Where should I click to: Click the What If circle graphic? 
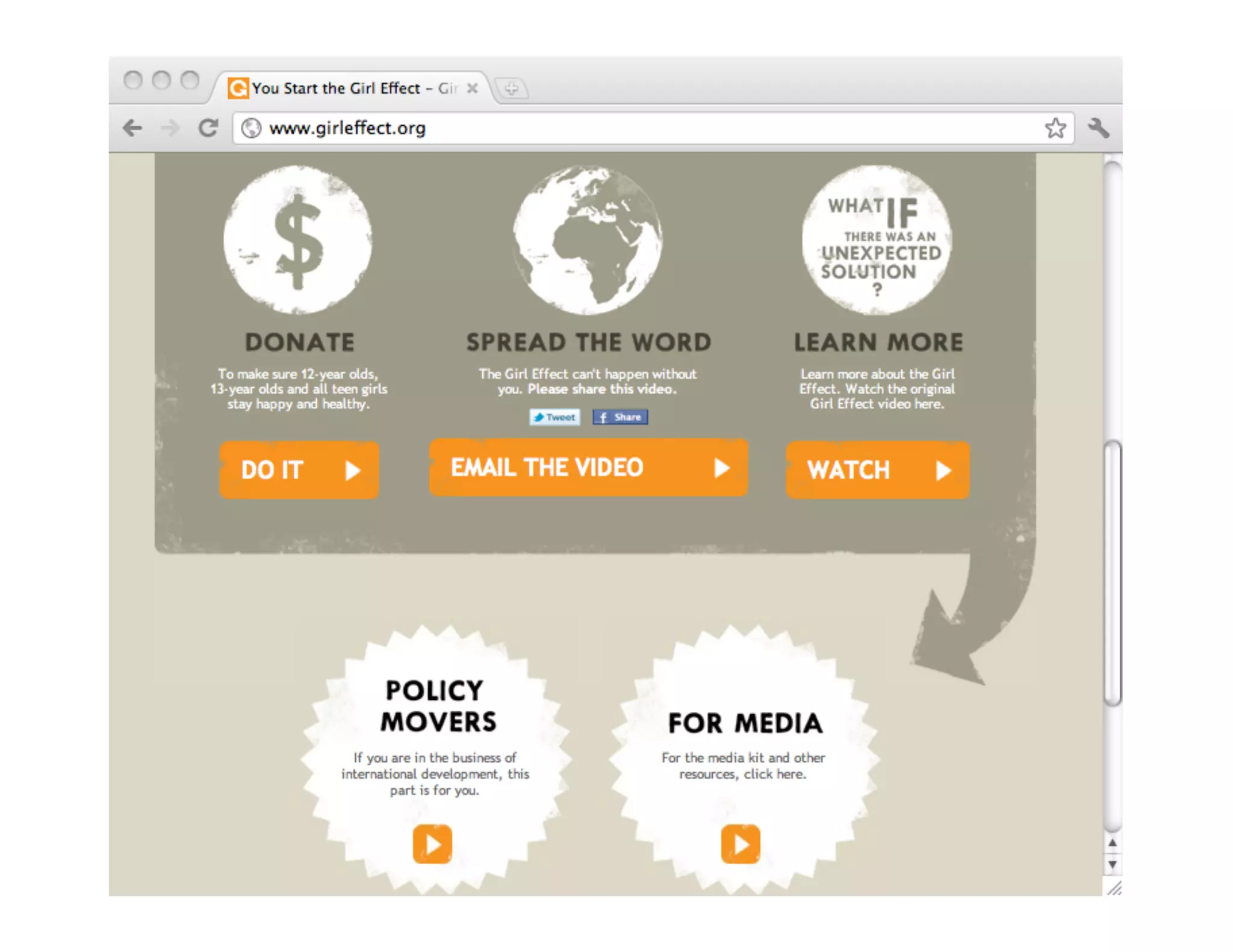click(x=877, y=240)
